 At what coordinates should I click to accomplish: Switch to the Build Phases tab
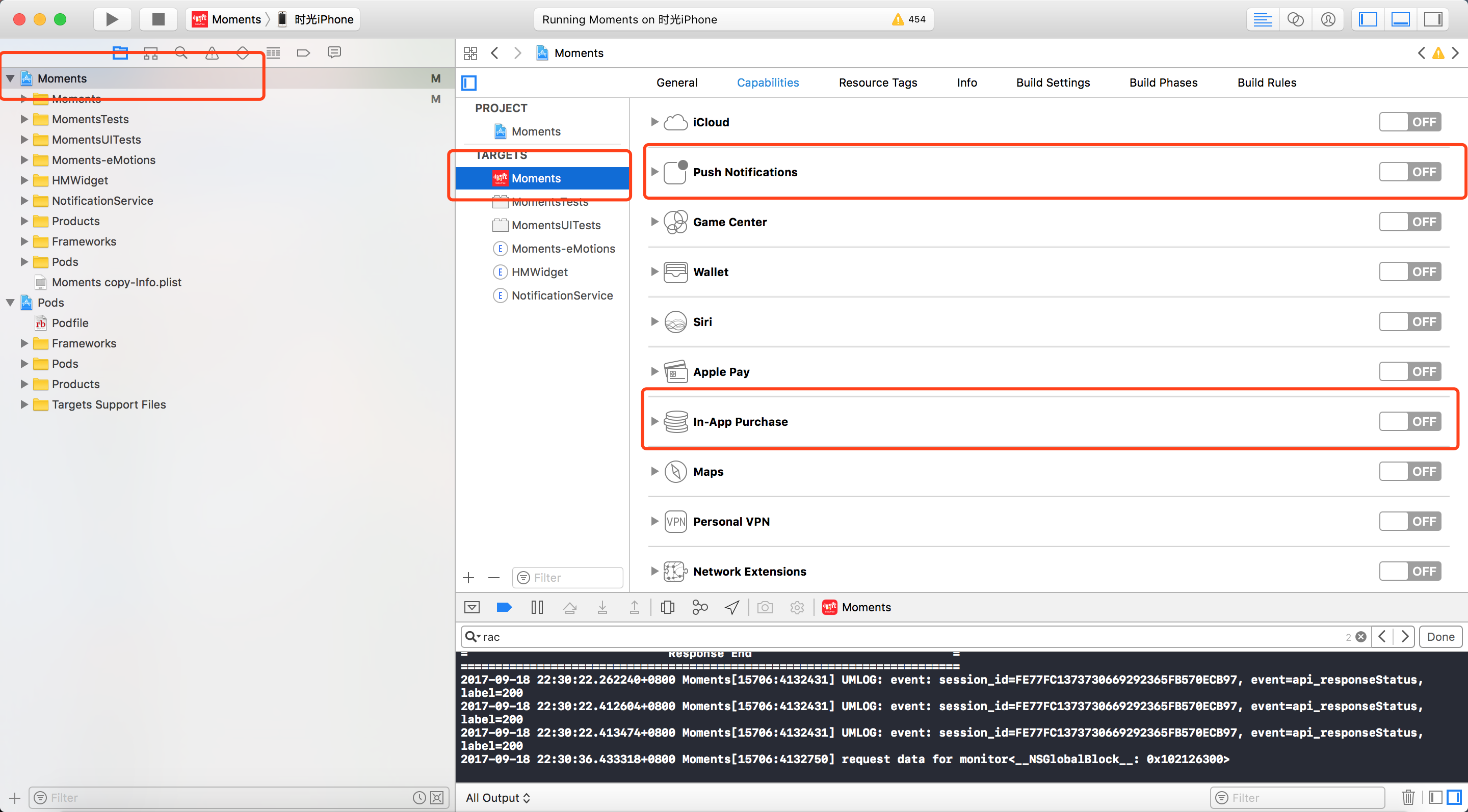tap(1163, 83)
